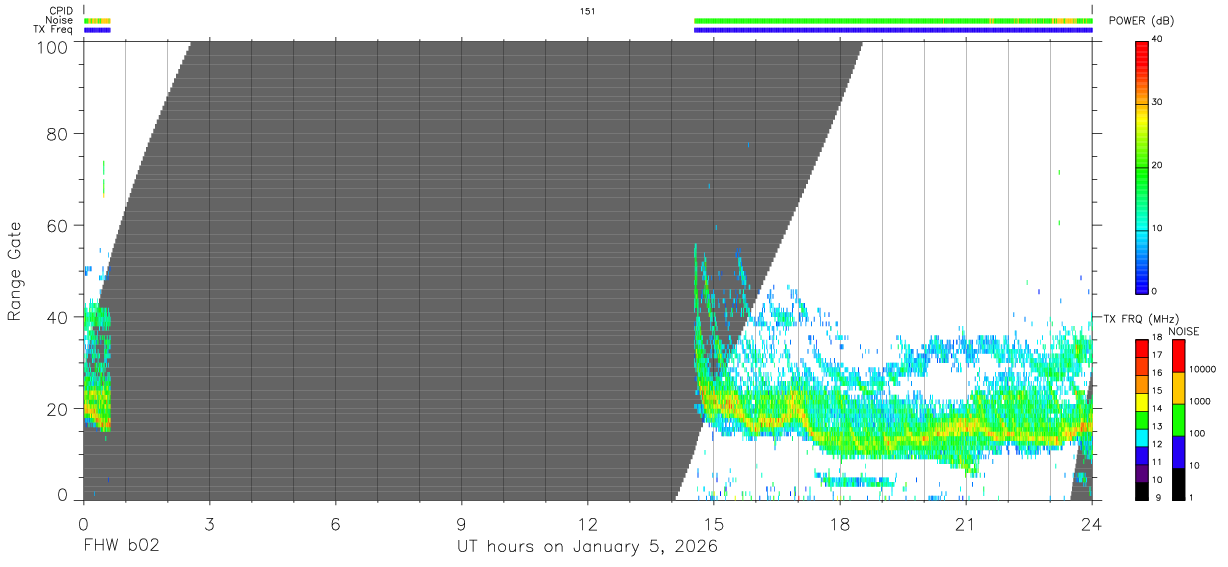
Task: Click the 'Noise' row label at top left
Action: pos(60,20)
